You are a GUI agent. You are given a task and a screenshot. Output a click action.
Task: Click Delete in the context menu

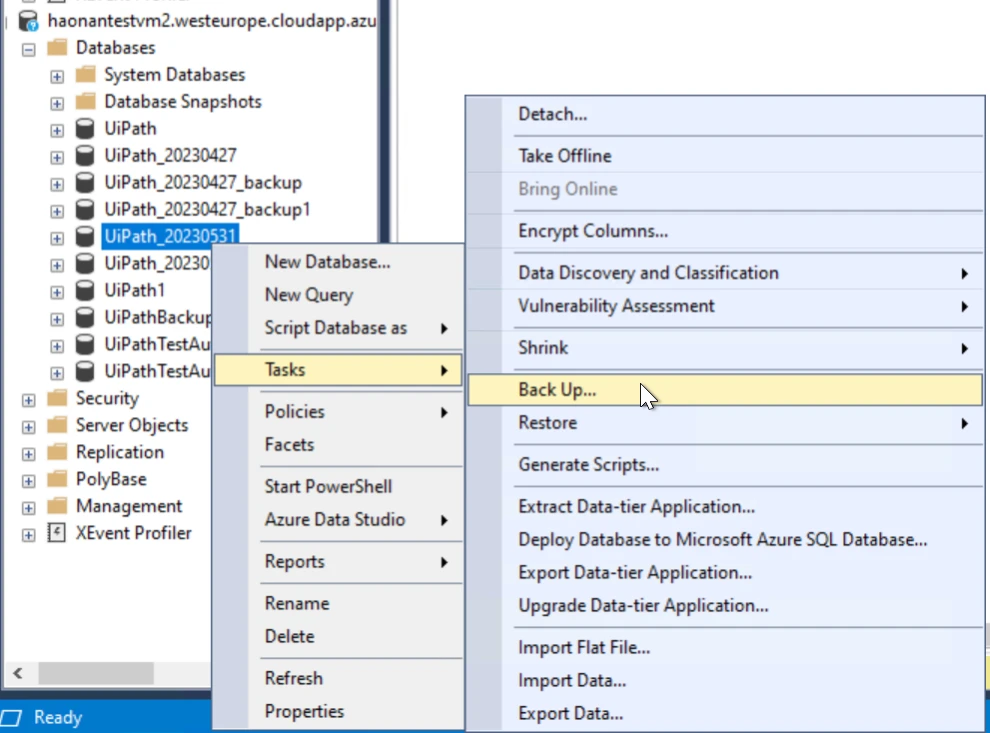[338, 636]
